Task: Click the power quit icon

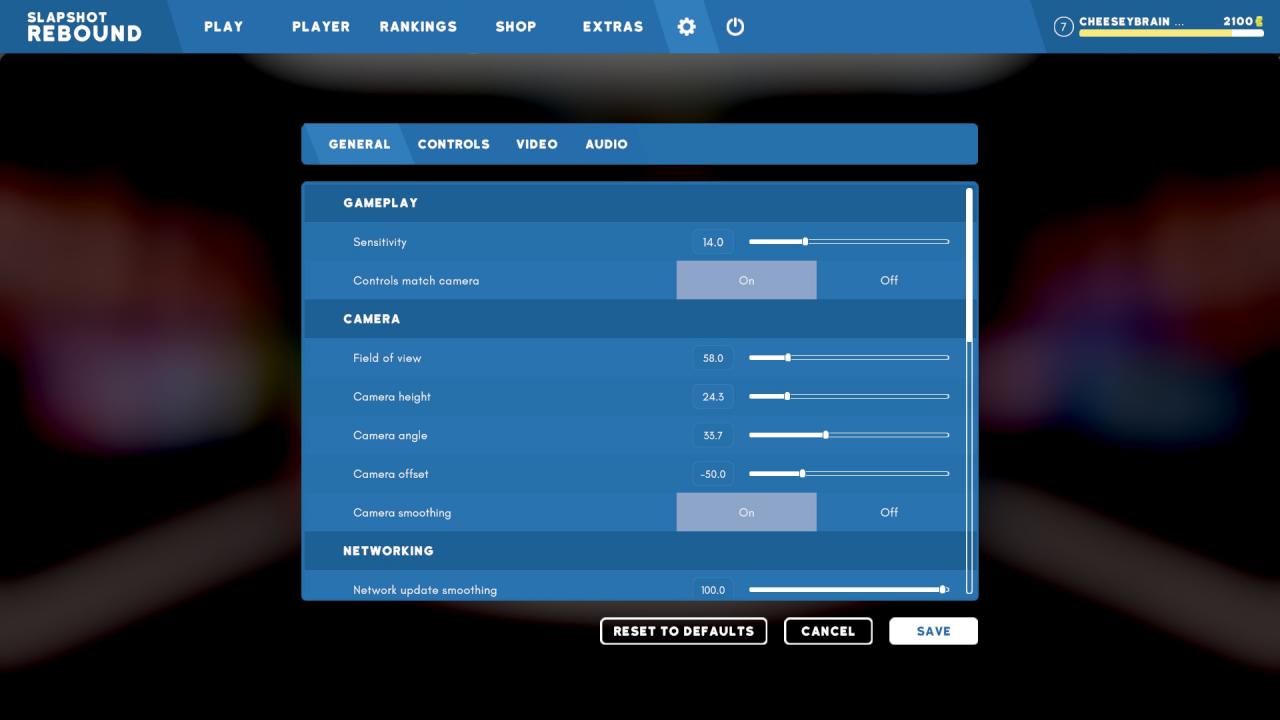Action: [735, 27]
